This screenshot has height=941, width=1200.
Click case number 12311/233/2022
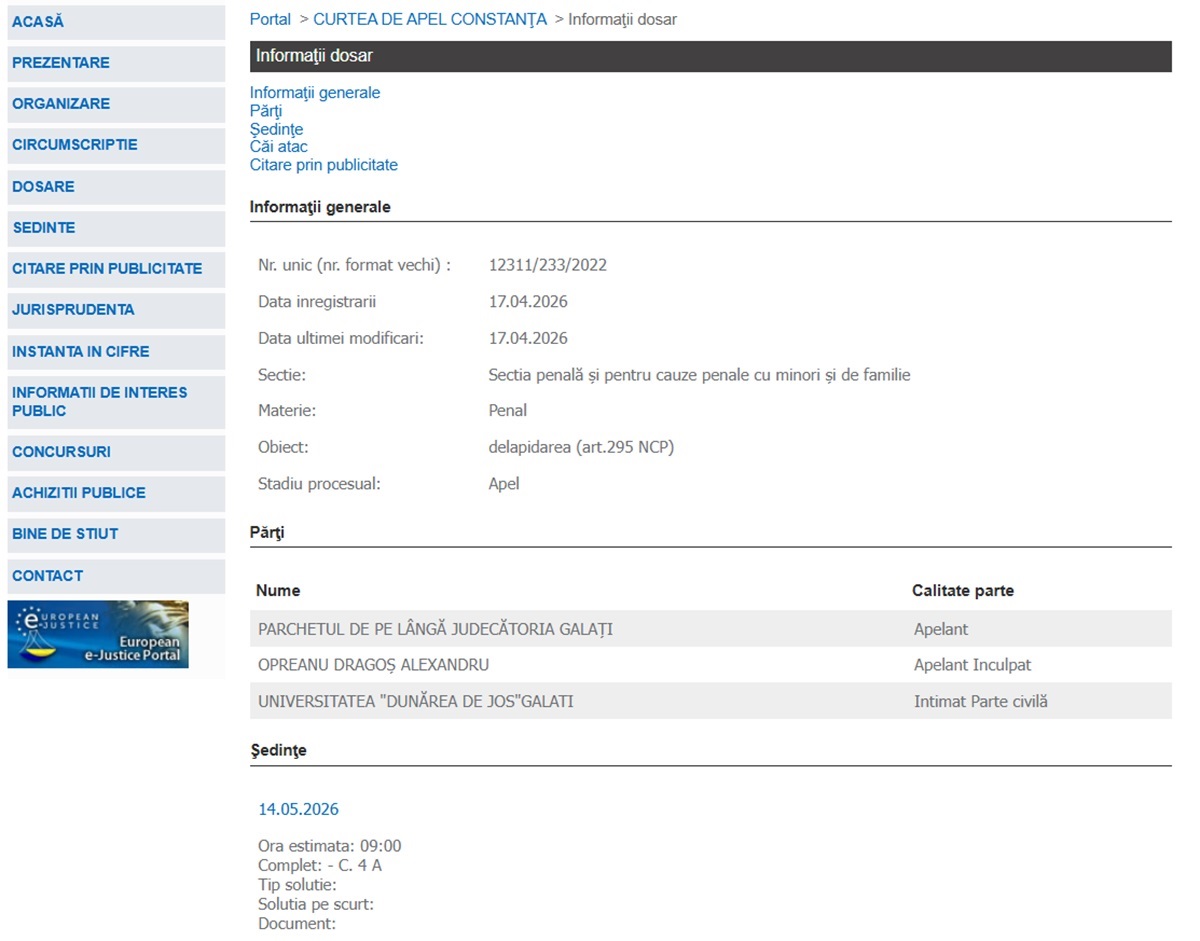point(547,265)
